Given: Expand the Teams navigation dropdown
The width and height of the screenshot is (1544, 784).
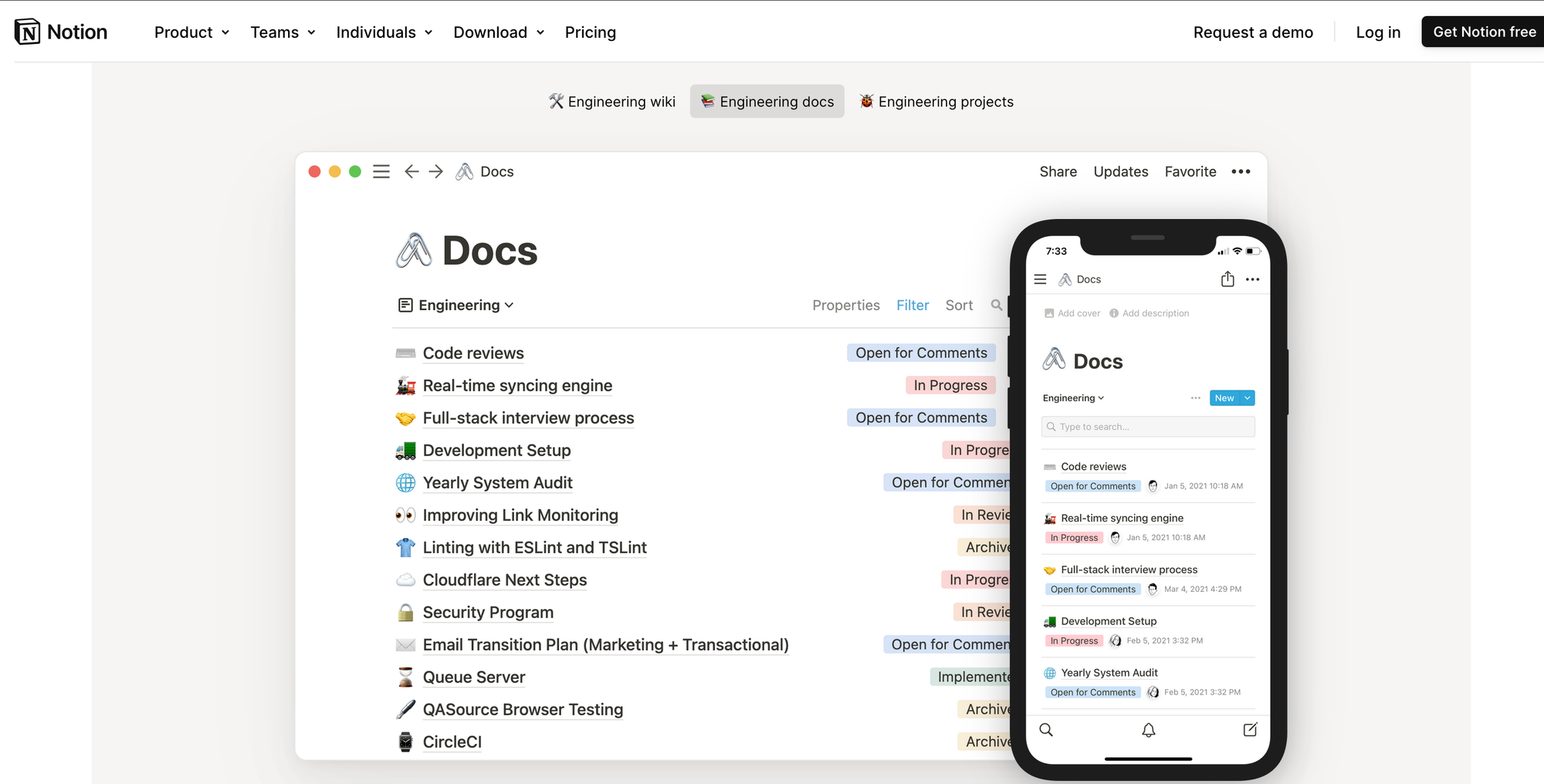Looking at the screenshot, I should tap(283, 32).
